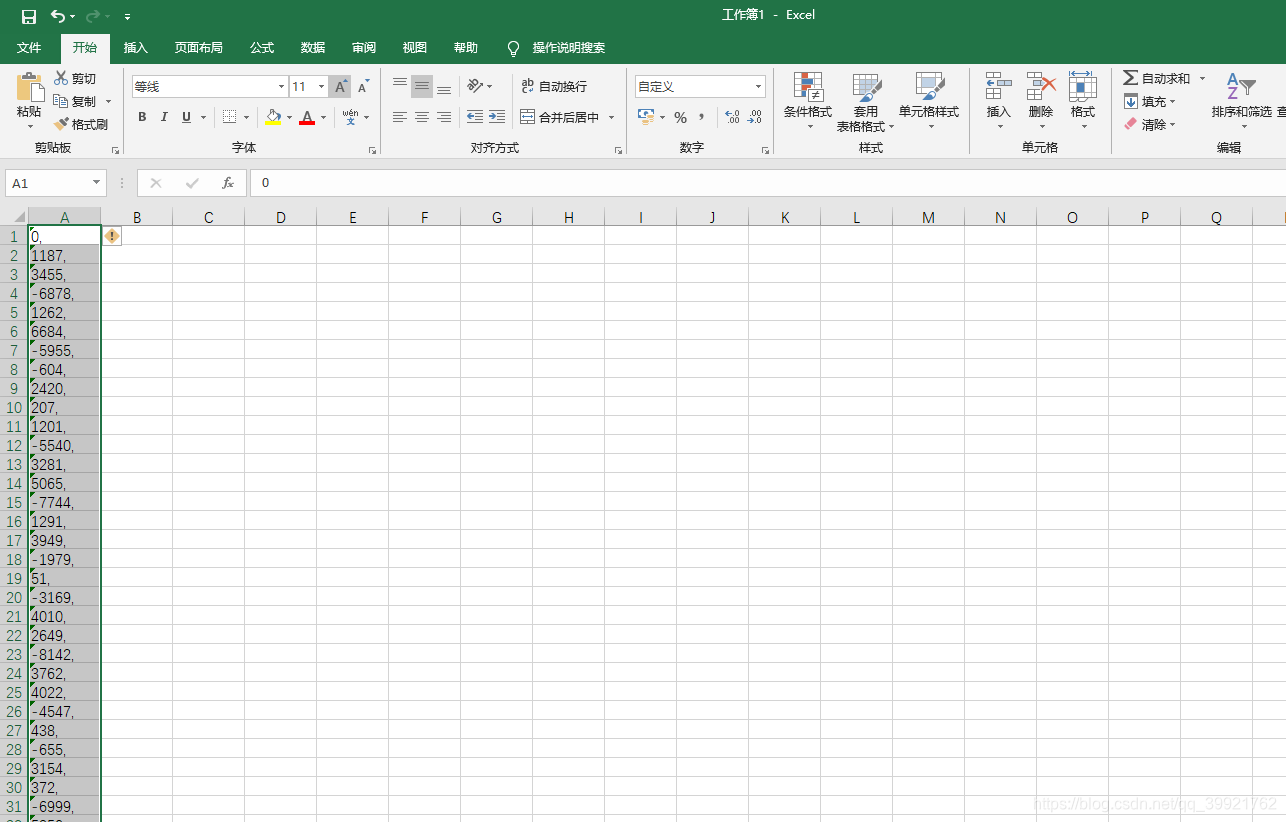Screen dimensions: 1286x822
Task: Toggle bold formatting
Action: click(142, 117)
